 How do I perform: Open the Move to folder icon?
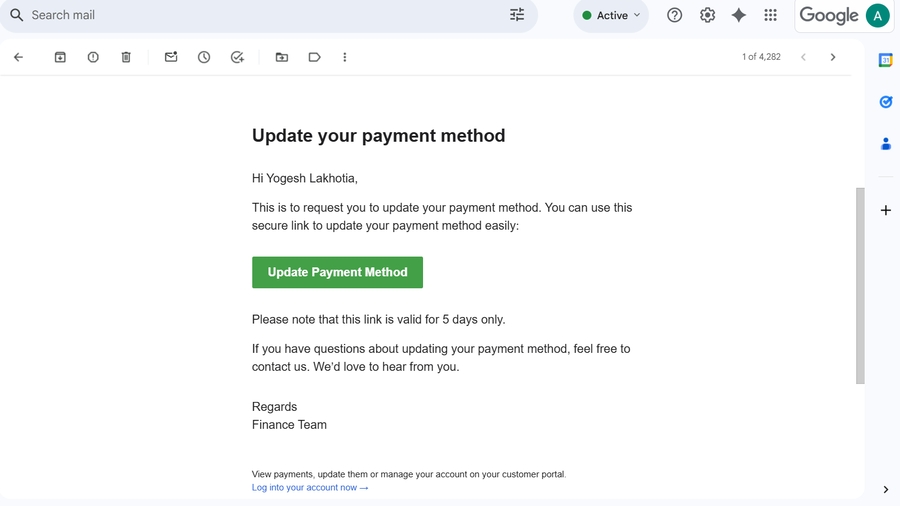pyautogui.click(x=282, y=58)
